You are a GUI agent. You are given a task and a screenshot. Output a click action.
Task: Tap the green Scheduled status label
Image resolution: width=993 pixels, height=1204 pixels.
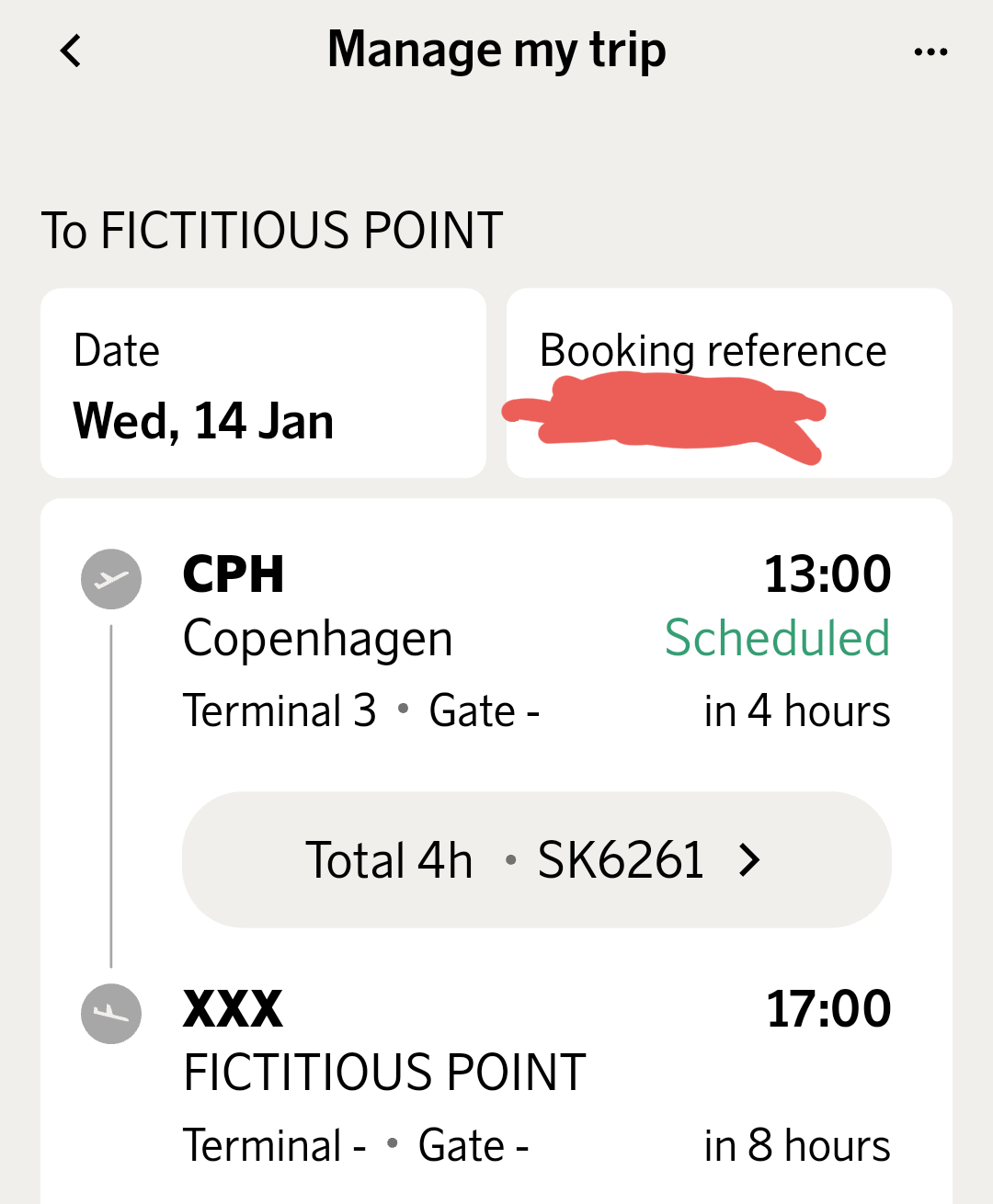pos(777,639)
